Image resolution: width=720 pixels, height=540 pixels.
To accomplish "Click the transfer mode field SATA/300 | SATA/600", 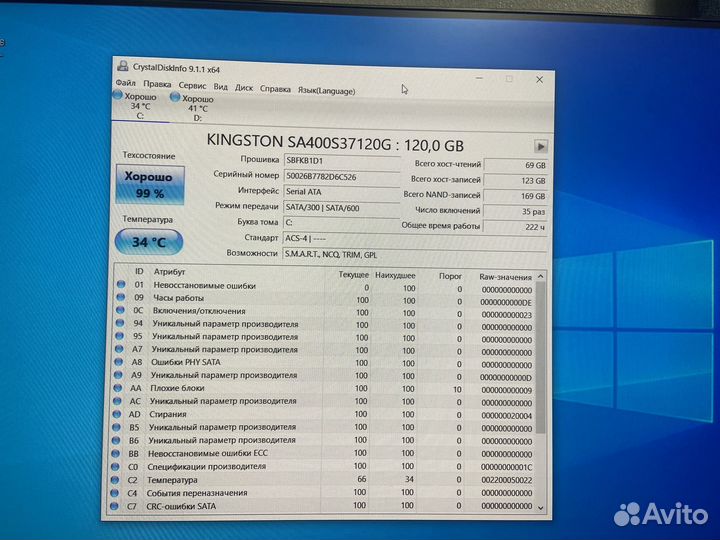I will (x=342, y=208).
